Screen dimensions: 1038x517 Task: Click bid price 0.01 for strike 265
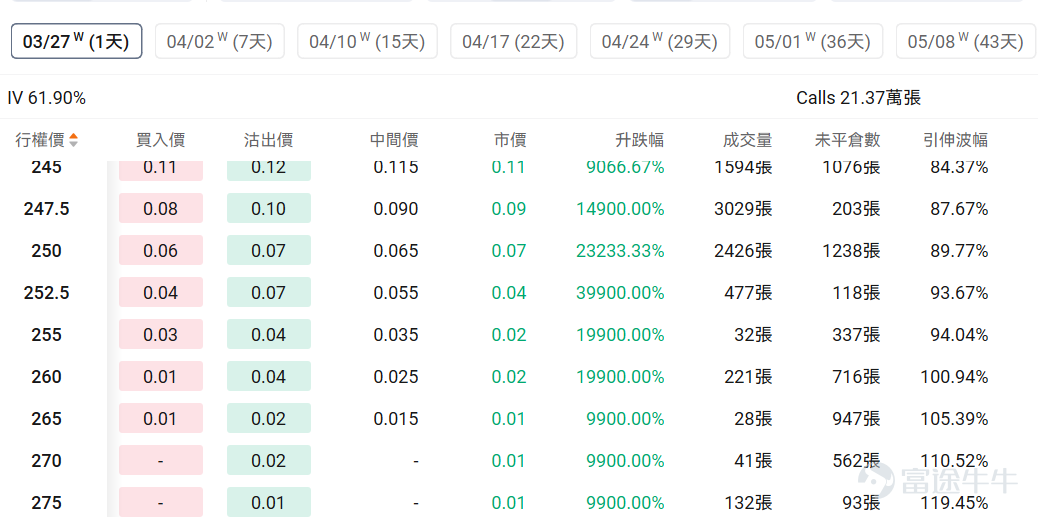pyautogui.click(x=161, y=419)
